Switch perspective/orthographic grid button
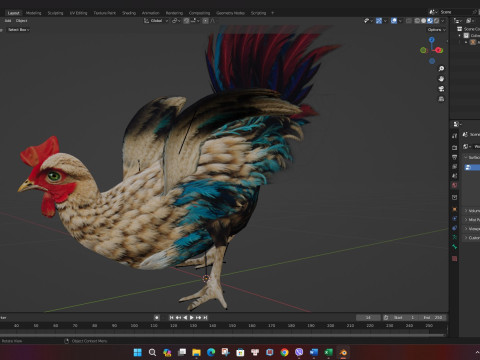This screenshot has width=480, height=360. click(441, 99)
